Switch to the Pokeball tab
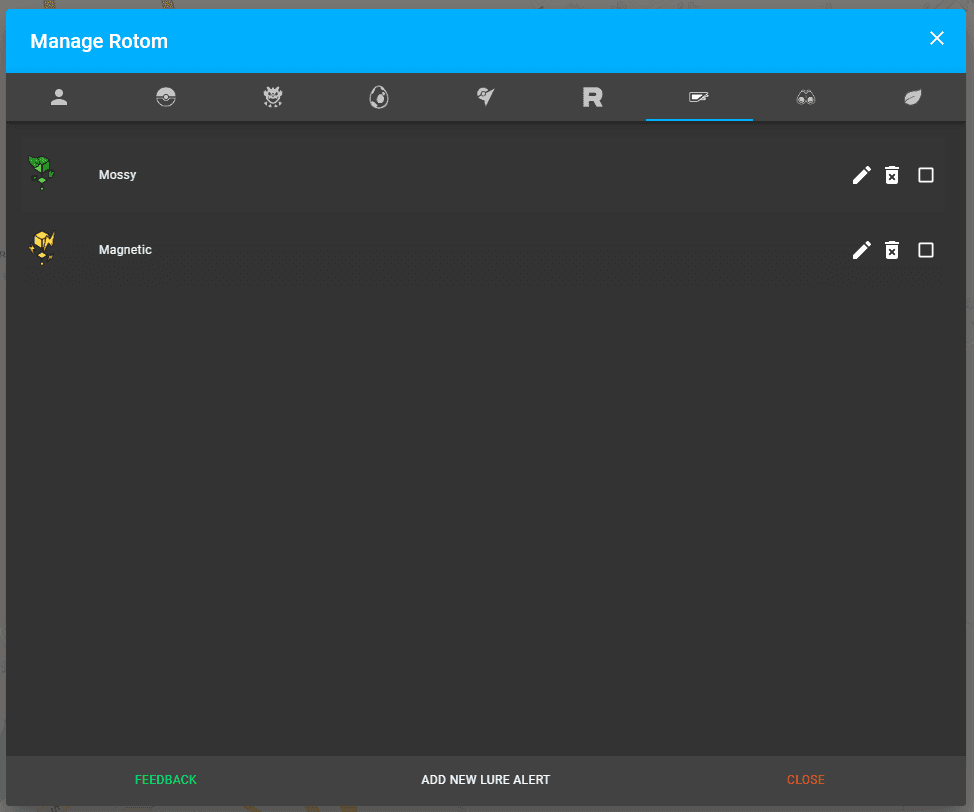Viewport: 974px width, 812px height. click(x=166, y=97)
